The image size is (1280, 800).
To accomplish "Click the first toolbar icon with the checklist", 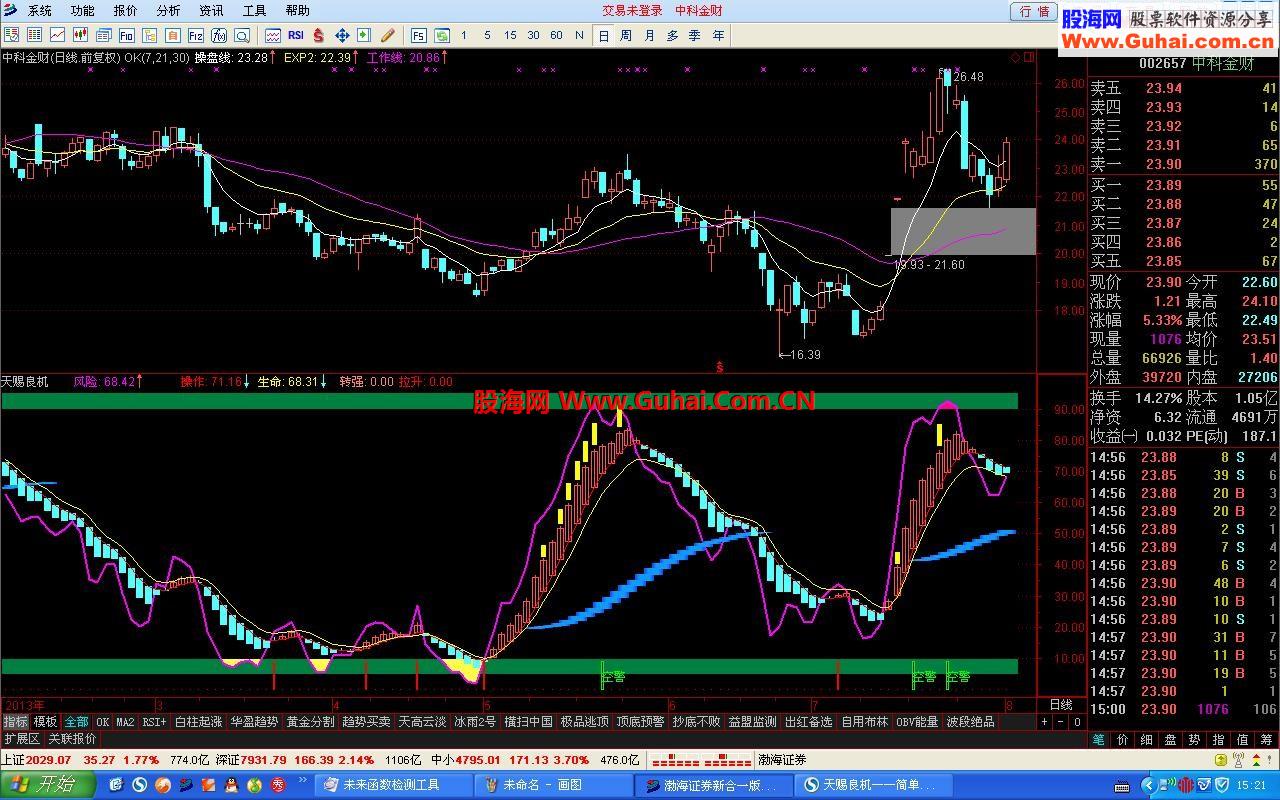I will point(11,35).
